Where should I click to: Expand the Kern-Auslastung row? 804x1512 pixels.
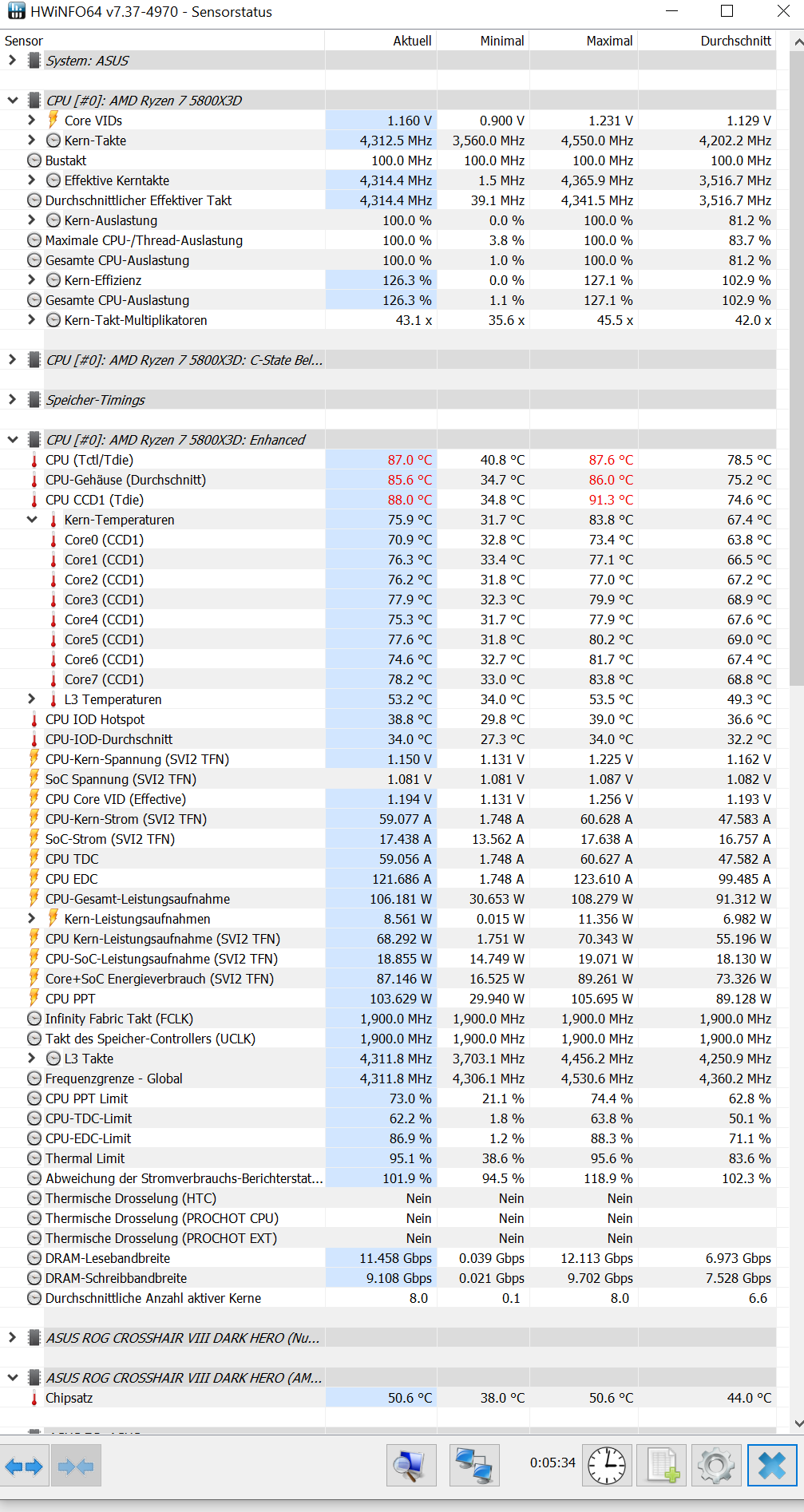[x=31, y=220]
